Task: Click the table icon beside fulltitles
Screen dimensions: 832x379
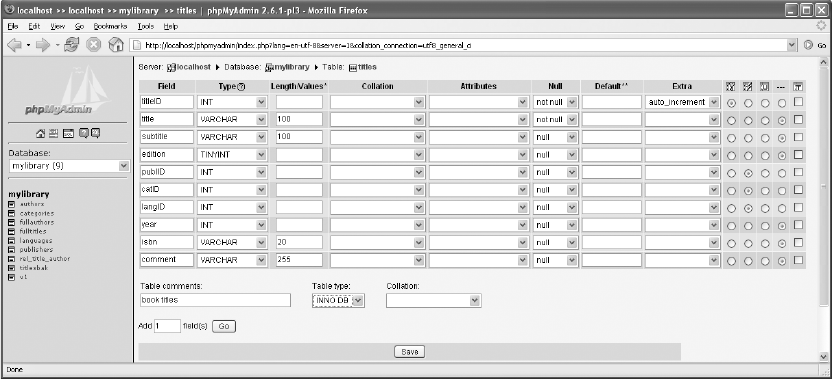Action: (12, 231)
